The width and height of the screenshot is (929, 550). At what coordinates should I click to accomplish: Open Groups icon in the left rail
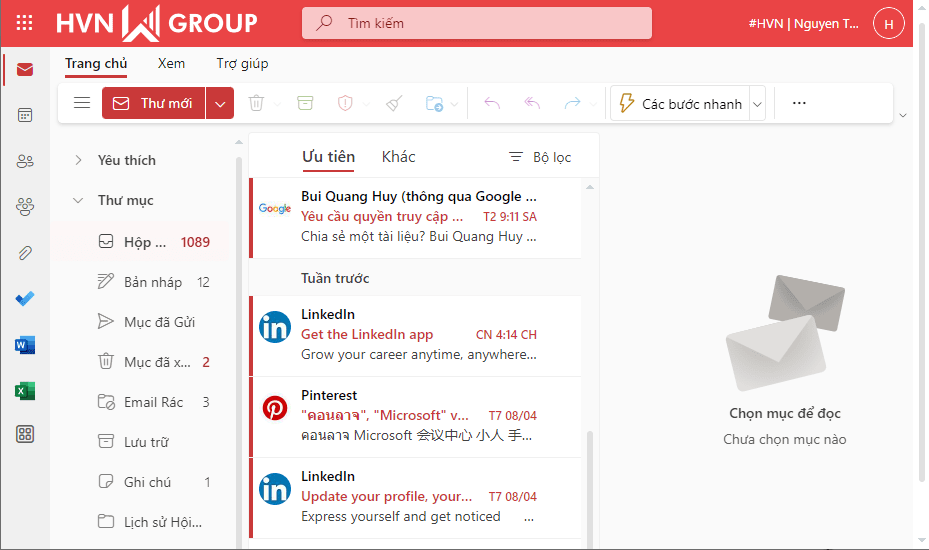[x=25, y=206]
